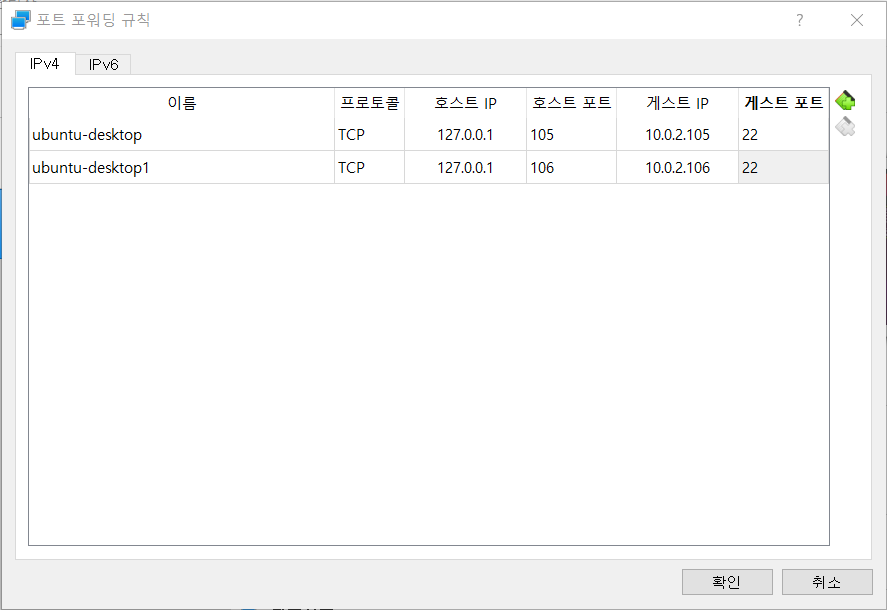Add a new port forwarding rule
This screenshot has width=887, height=610.
pyautogui.click(x=845, y=101)
